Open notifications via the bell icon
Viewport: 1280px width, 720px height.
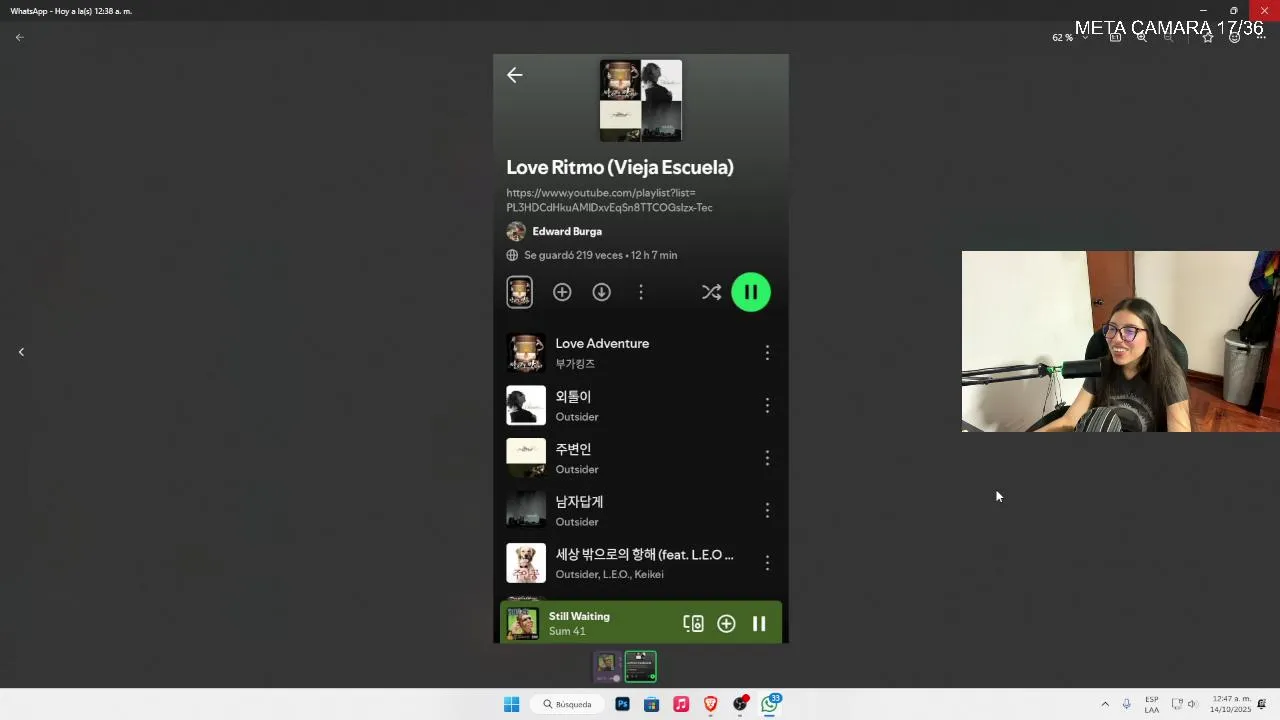click(x=1262, y=704)
